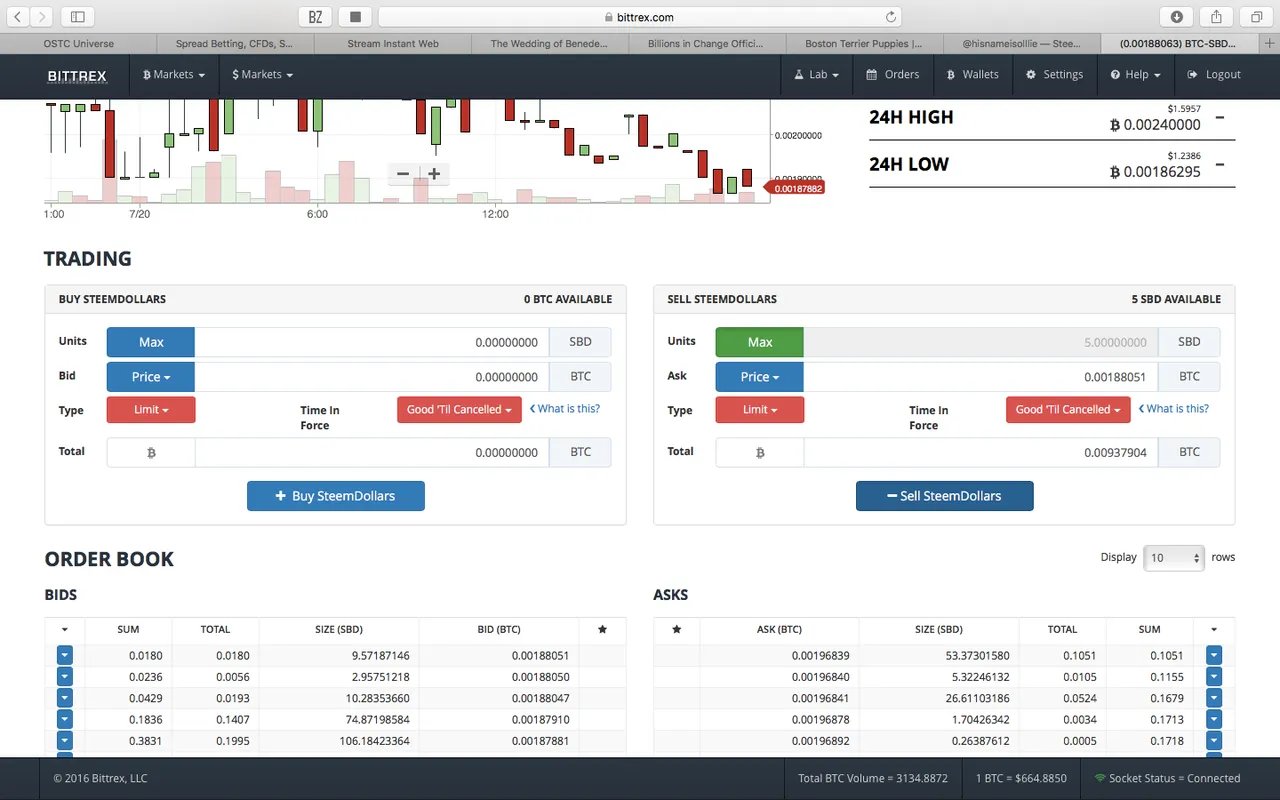Change the Display rows selector

pyautogui.click(x=1173, y=558)
